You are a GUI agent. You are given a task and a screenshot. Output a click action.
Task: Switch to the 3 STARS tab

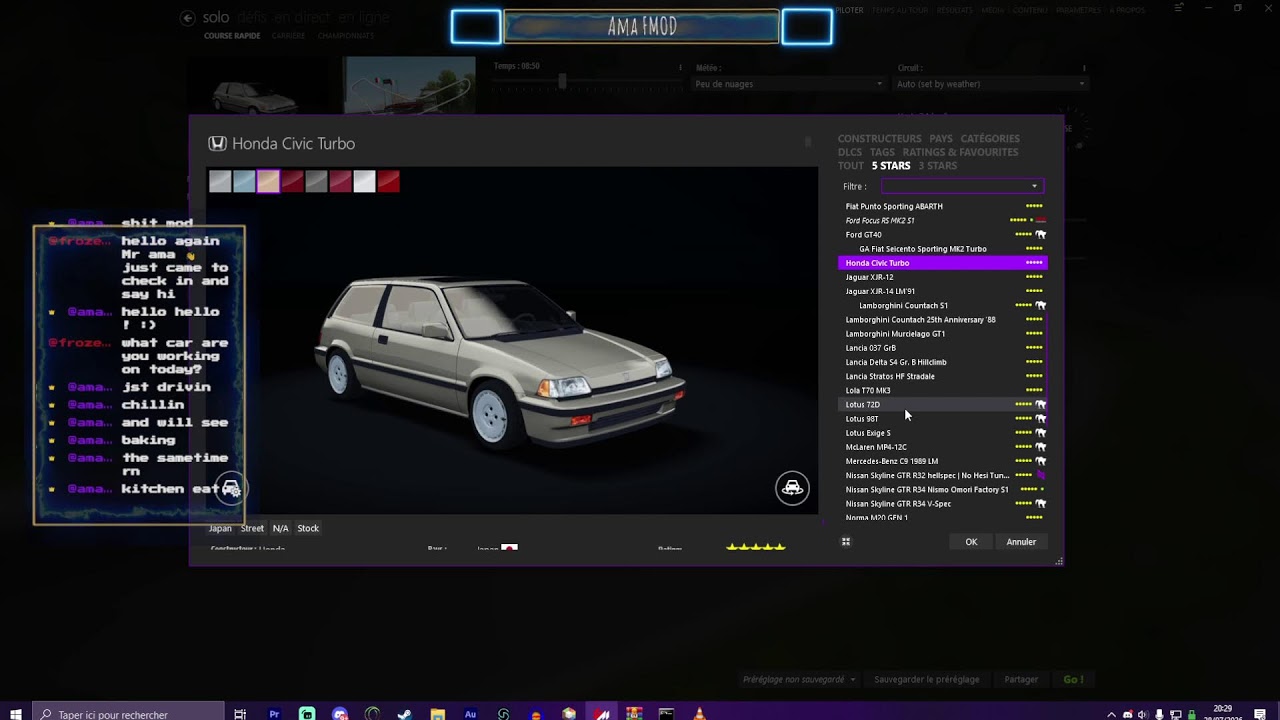[x=938, y=166]
